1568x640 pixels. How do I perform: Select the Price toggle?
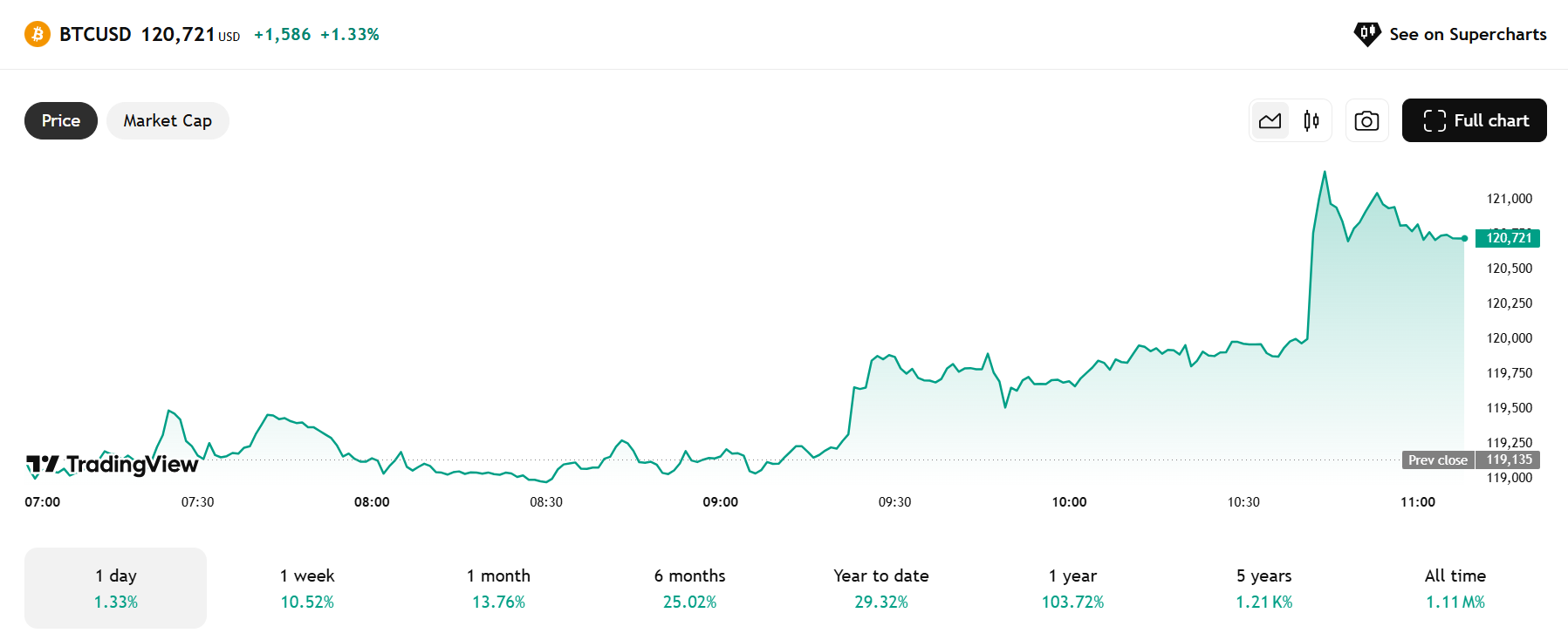61,120
